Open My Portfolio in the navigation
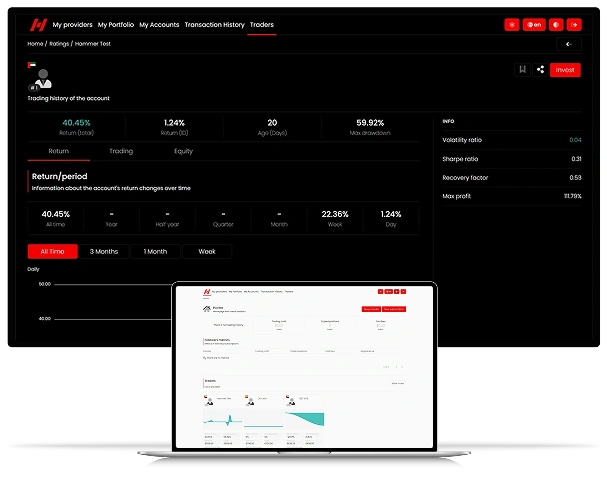The height and width of the screenshot is (477, 607). [x=115, y=24]
